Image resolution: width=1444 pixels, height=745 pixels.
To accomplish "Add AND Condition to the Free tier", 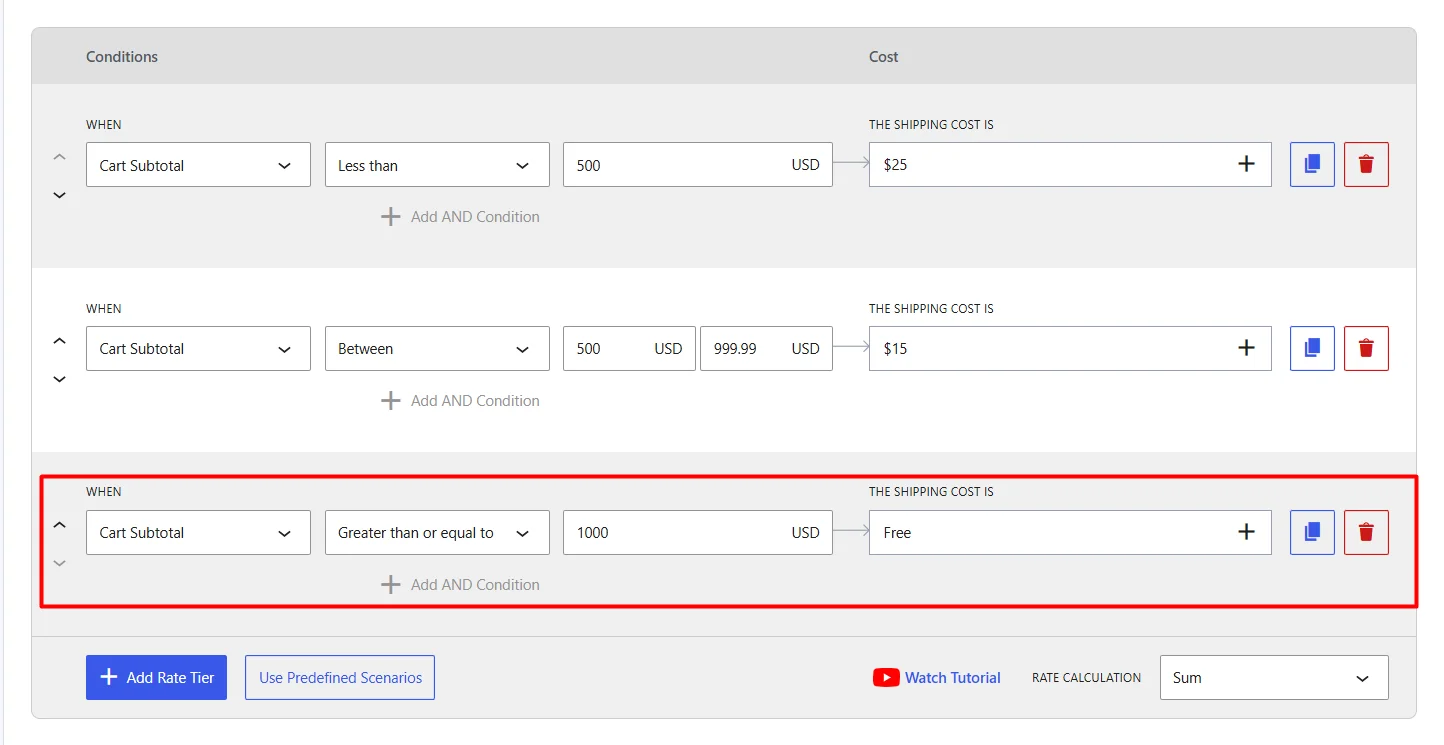I will click(x=460, y=585).
